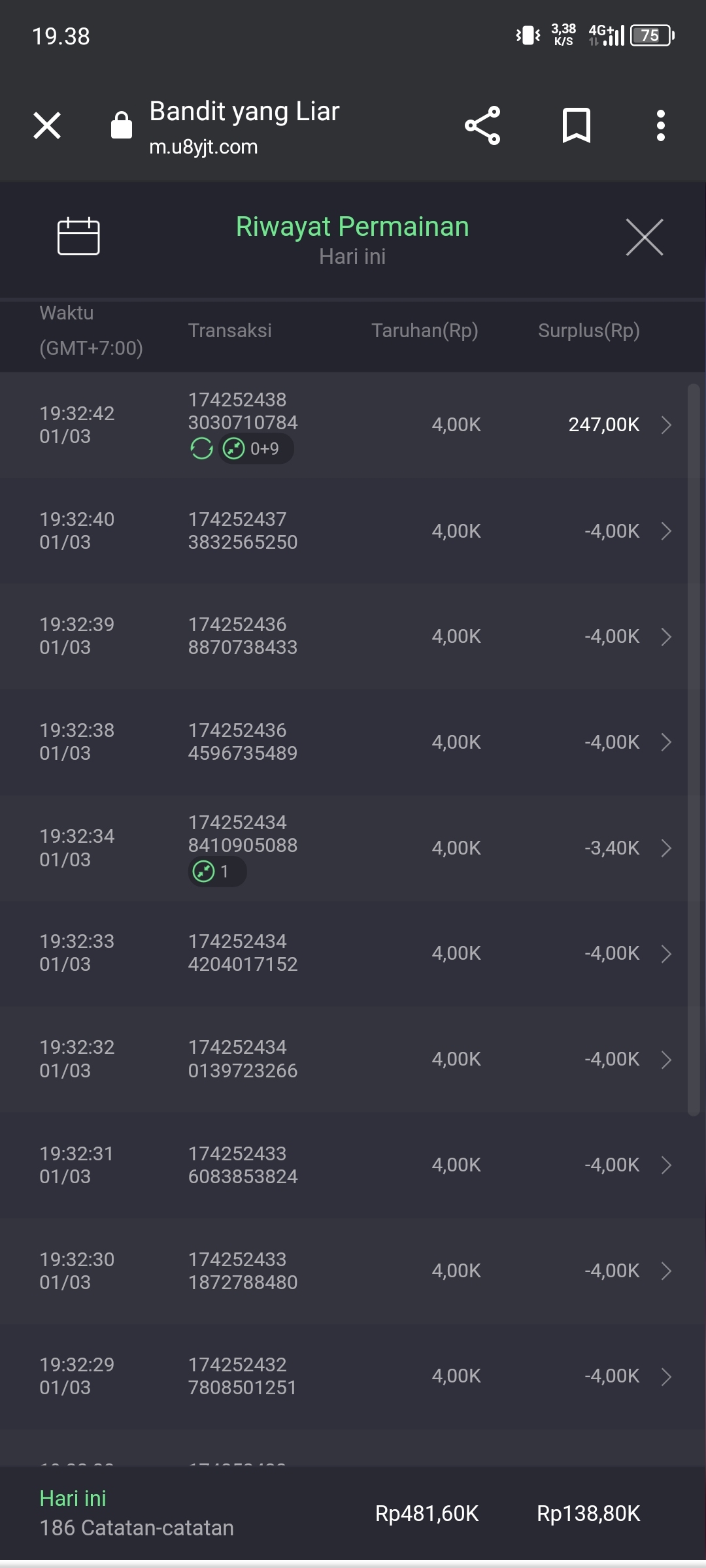Close the browser tab with X
This screenshot has width=706, height=1568.
tap(47, 125)
